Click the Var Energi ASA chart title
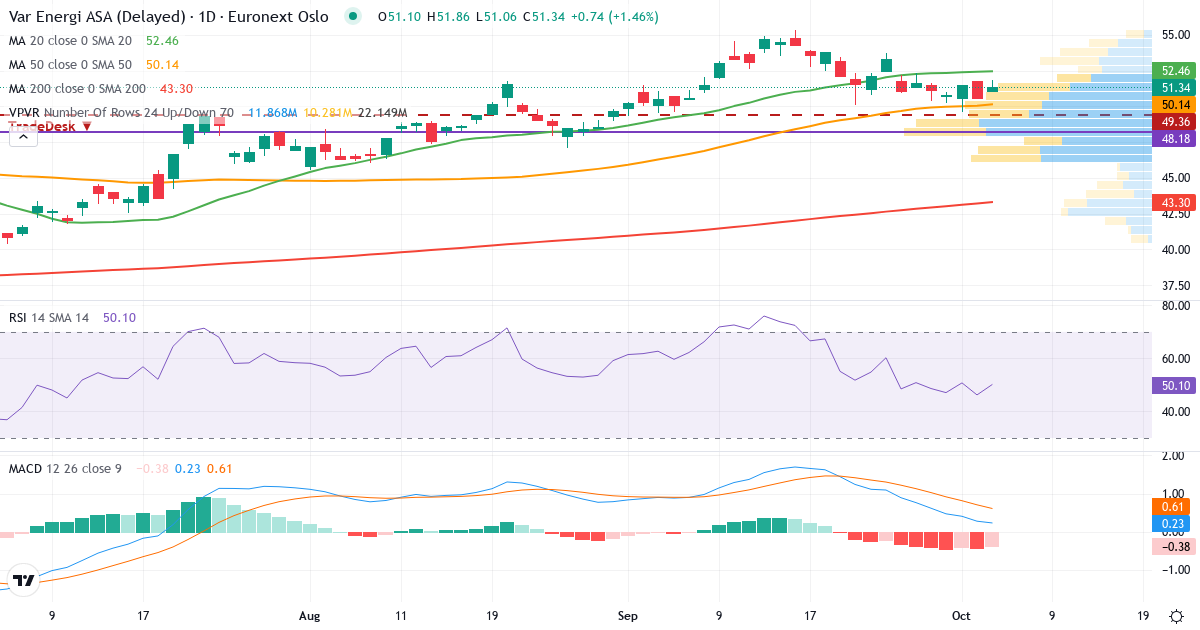This screenshot has width=1200, height=630. [x=168, y=17]
